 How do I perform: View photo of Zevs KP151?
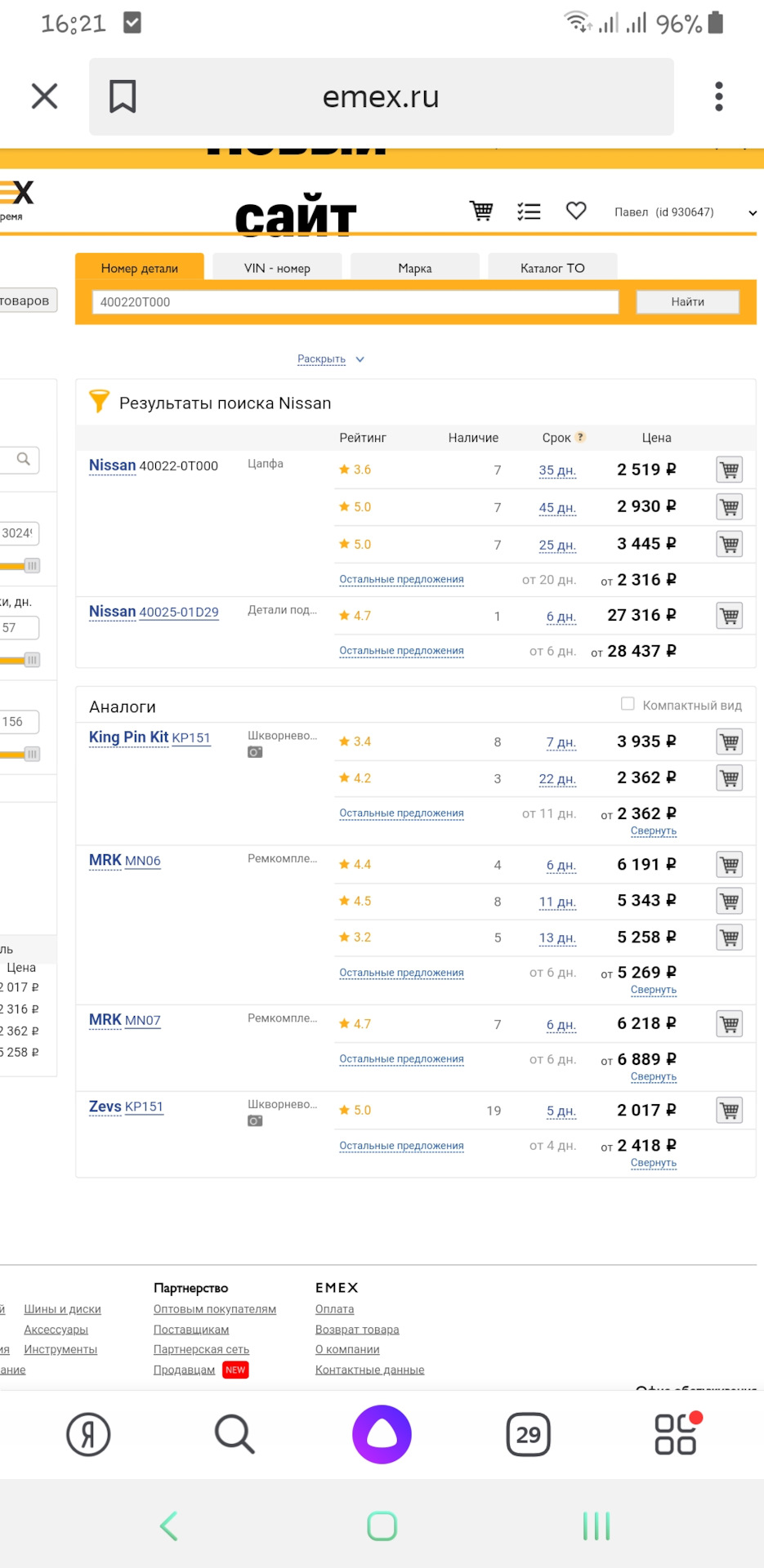pyautogui.click(x=255, y=1121)
